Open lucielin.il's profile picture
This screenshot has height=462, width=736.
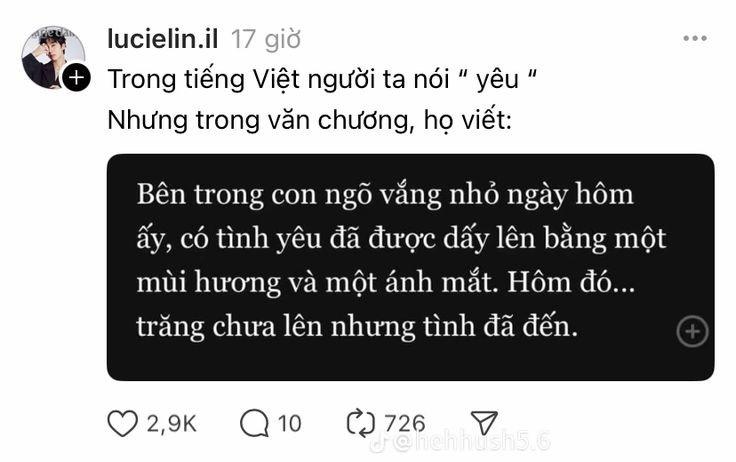pos(53,57)
